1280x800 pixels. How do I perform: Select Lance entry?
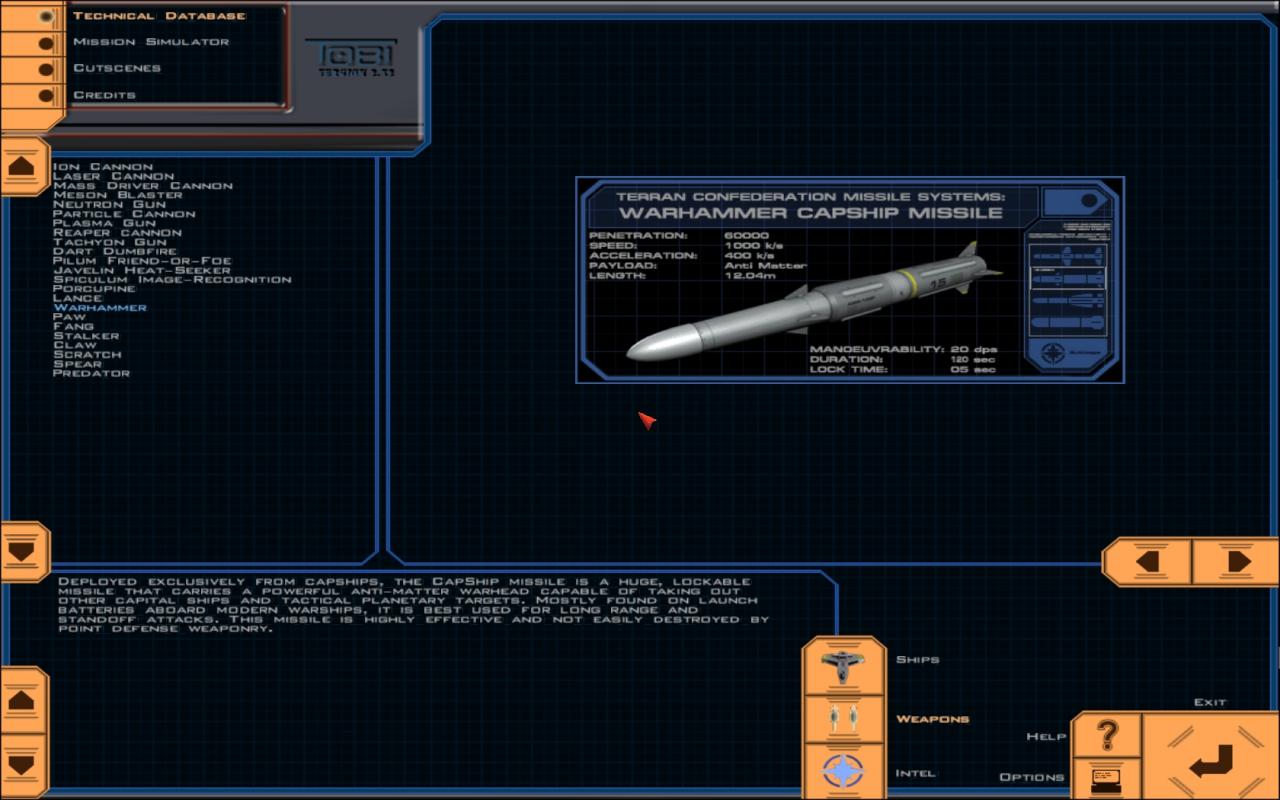pos(78,298)
